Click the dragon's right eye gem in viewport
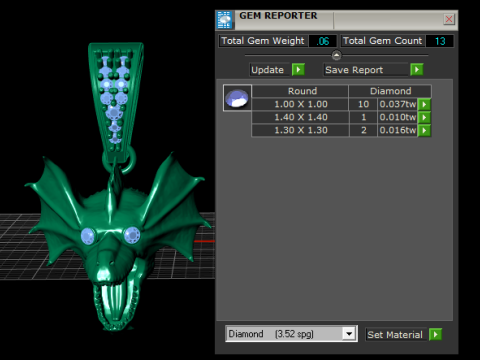Image resolution: width=480 pixels, height=360 pixels. tap(132, 235)
